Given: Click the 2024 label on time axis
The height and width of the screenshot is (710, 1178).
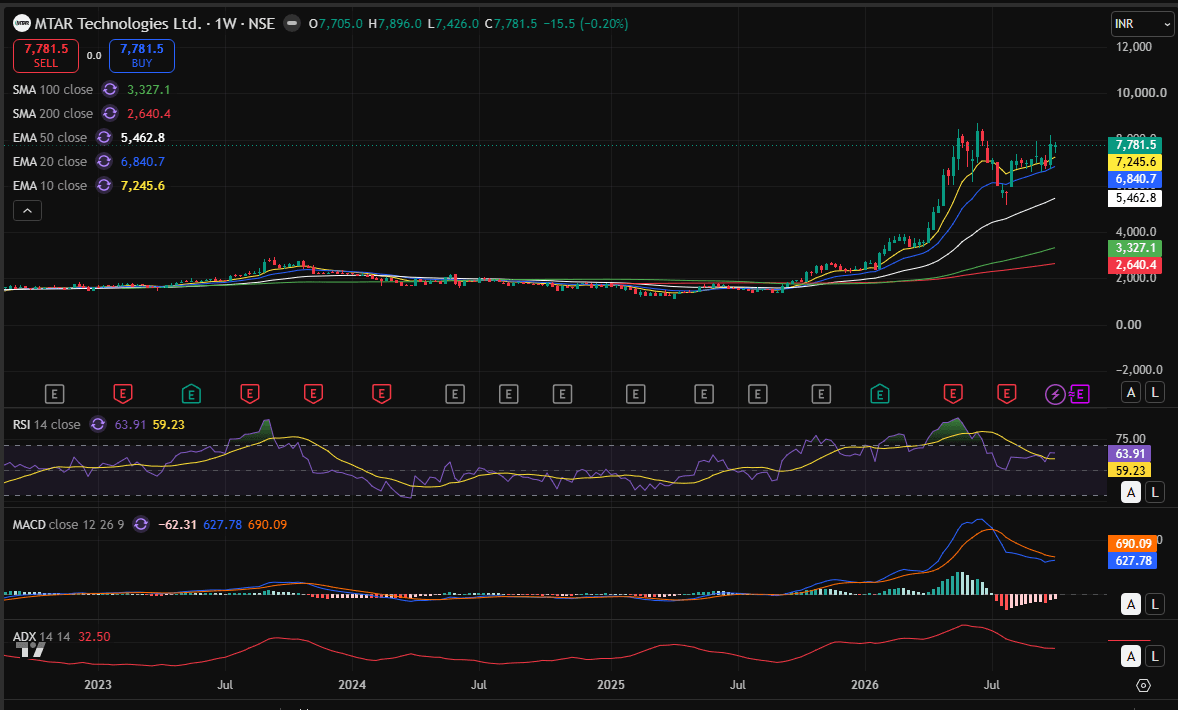Looking at the screenshot, I should pyautogui.click(x=352, y=684).
